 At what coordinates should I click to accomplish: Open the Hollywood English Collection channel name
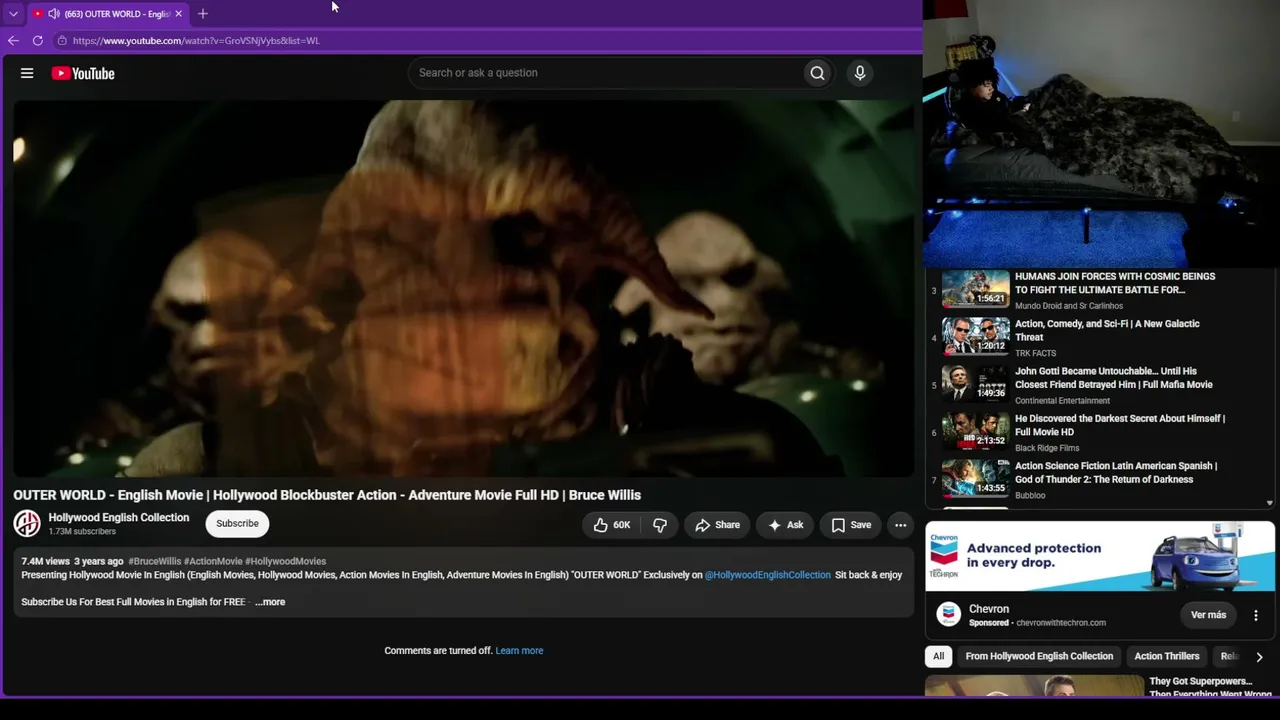point(119,517)
